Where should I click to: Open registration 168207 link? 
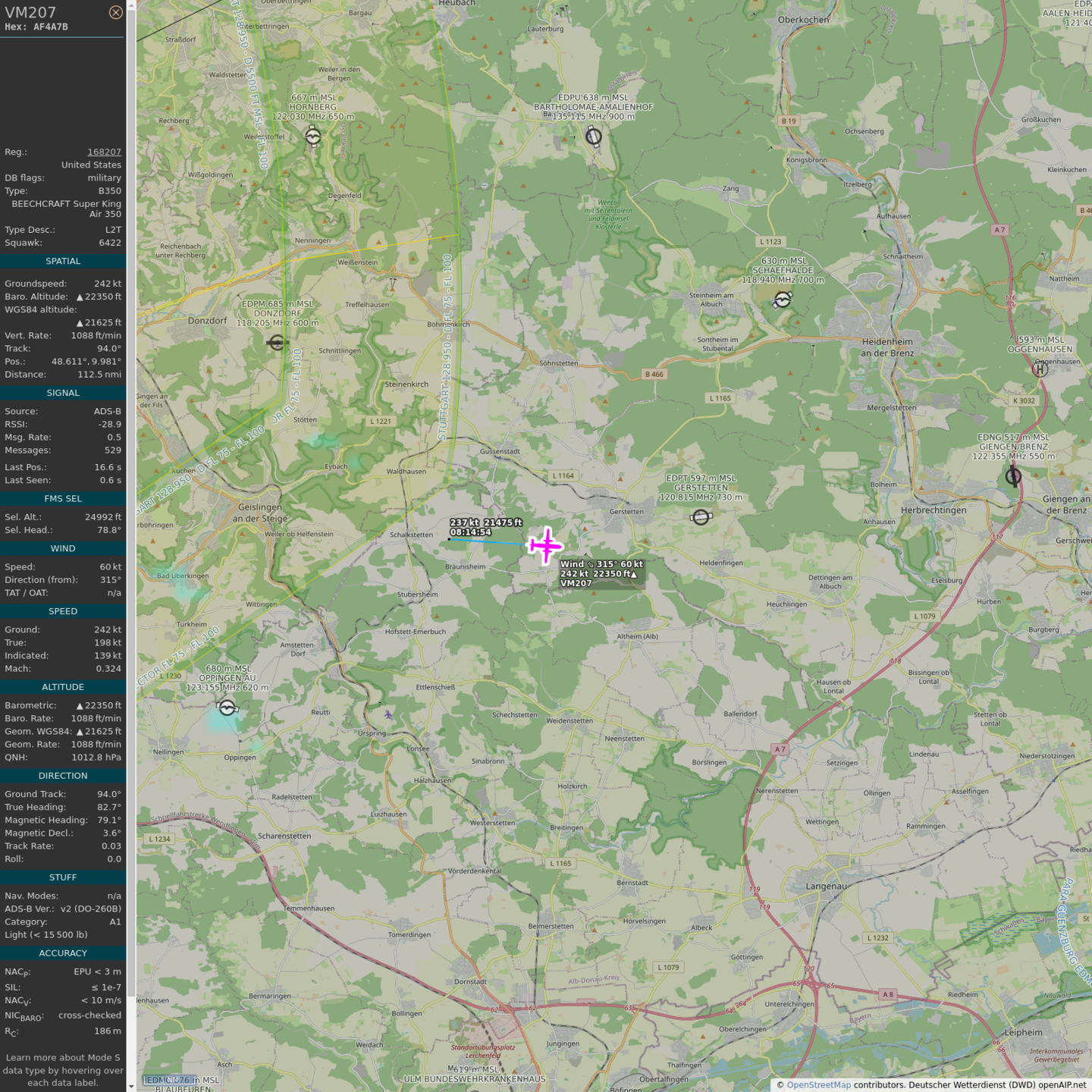pos(104,152)
